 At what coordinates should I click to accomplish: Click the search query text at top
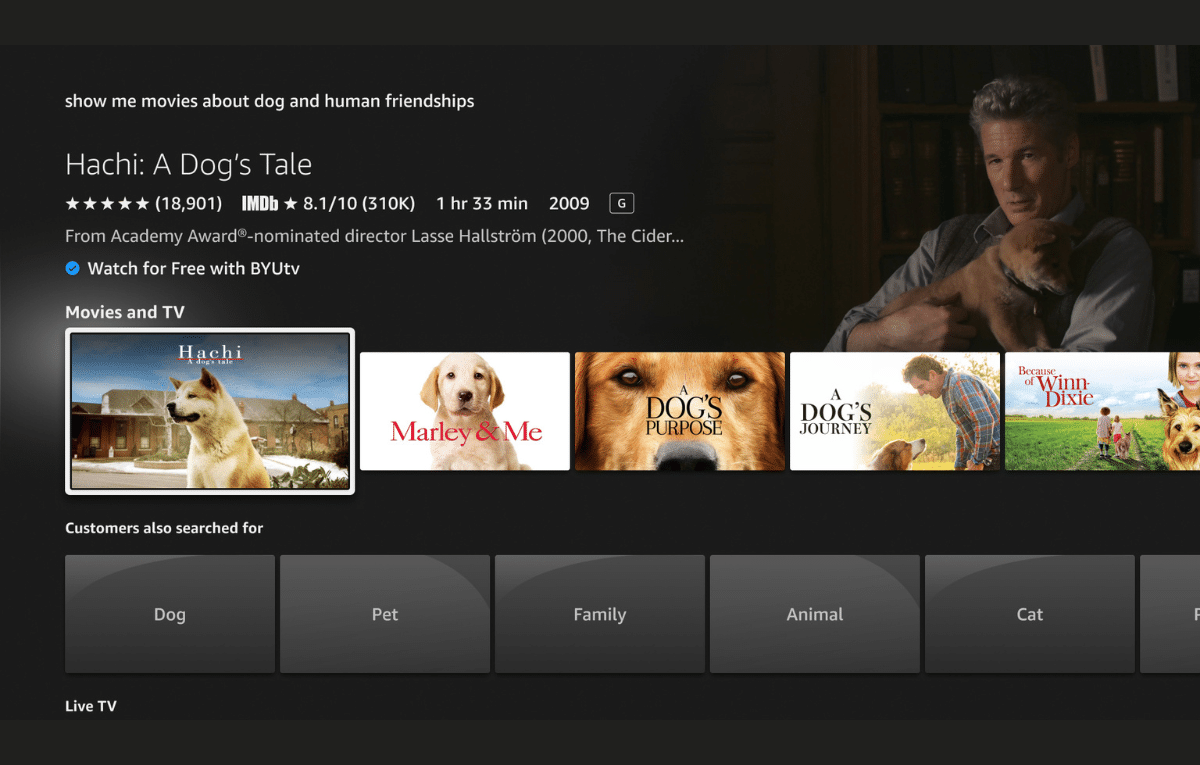pos(269,101)
